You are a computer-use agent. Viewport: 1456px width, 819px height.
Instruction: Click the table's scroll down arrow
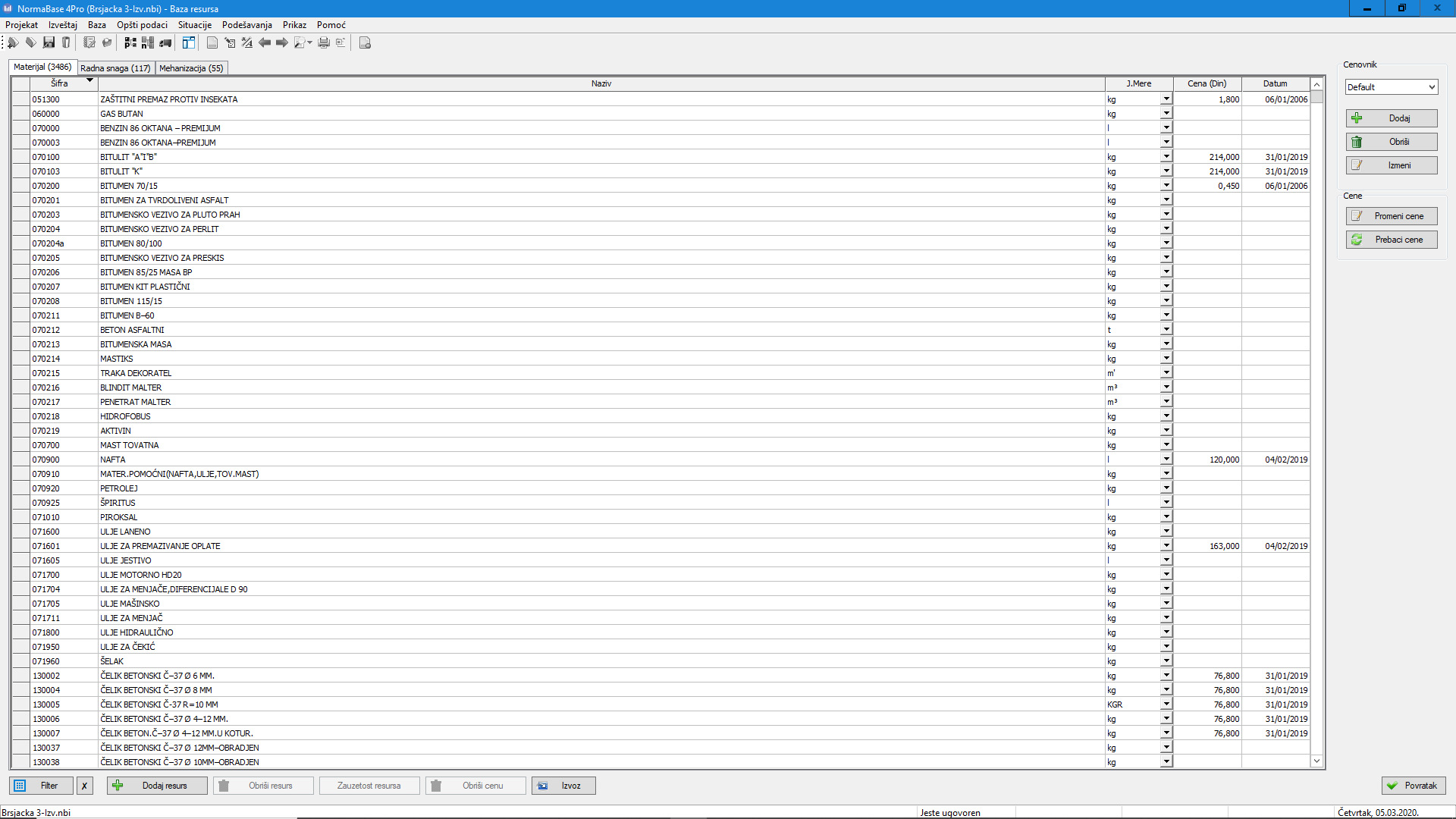pyautogui.click(x=1317, y=761)
